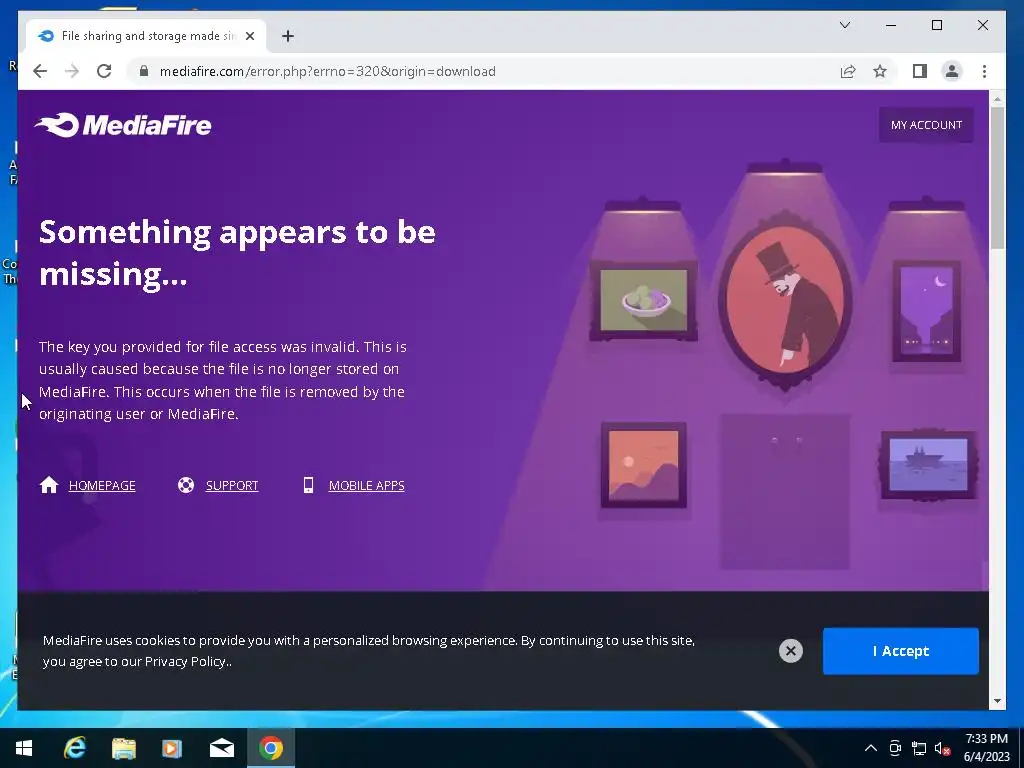
Task: Click the ship at sea painting
Action: (928, 464)
